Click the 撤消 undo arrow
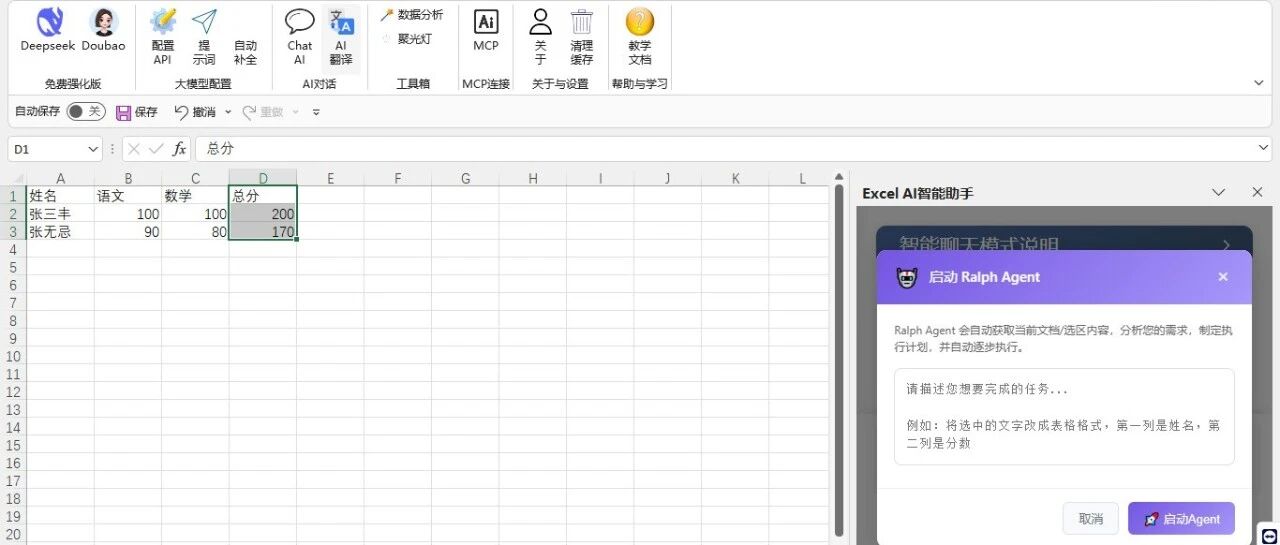 [181, 112]
